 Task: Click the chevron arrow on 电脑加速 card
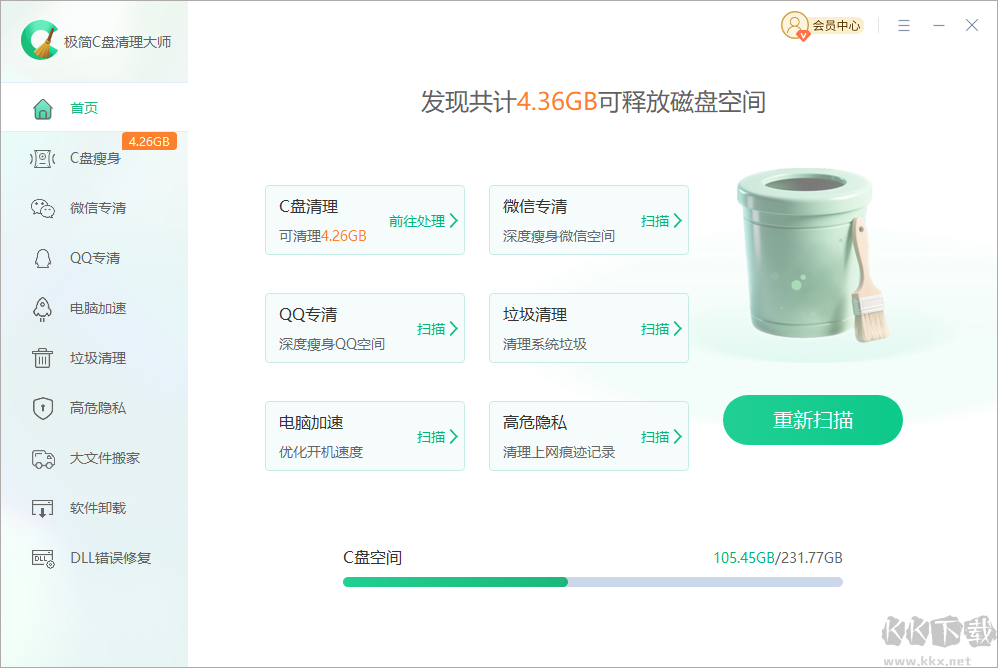pyautogui.click(x=454, y=437)
